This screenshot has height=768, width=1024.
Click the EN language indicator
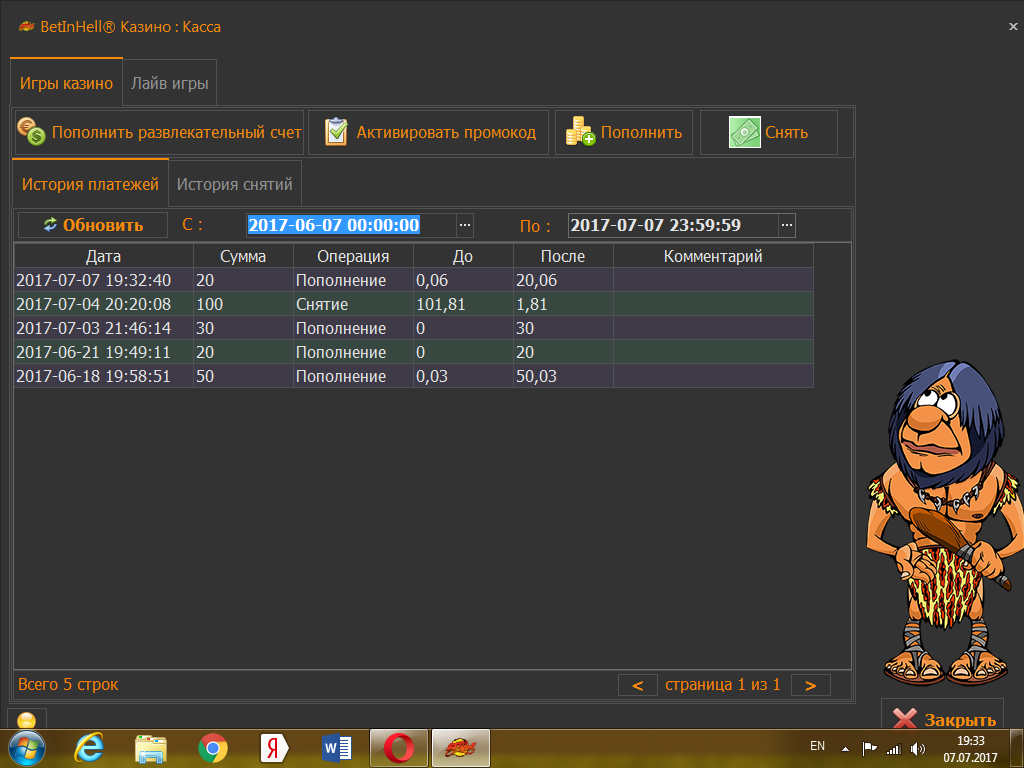click(x=817, y=746)
